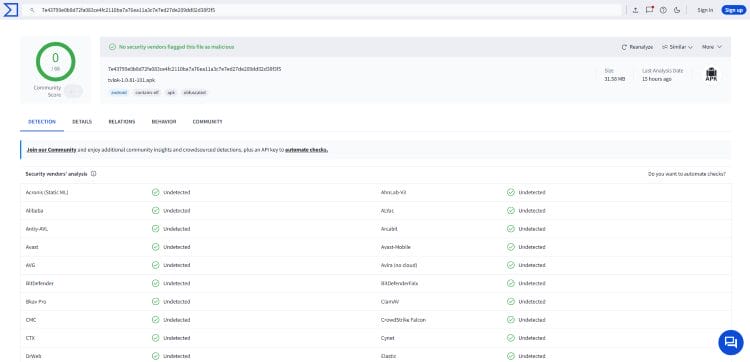Toggle dark mode moon icon
The width and height of the screenshot is (750, 362).
(x=677, y=10)
